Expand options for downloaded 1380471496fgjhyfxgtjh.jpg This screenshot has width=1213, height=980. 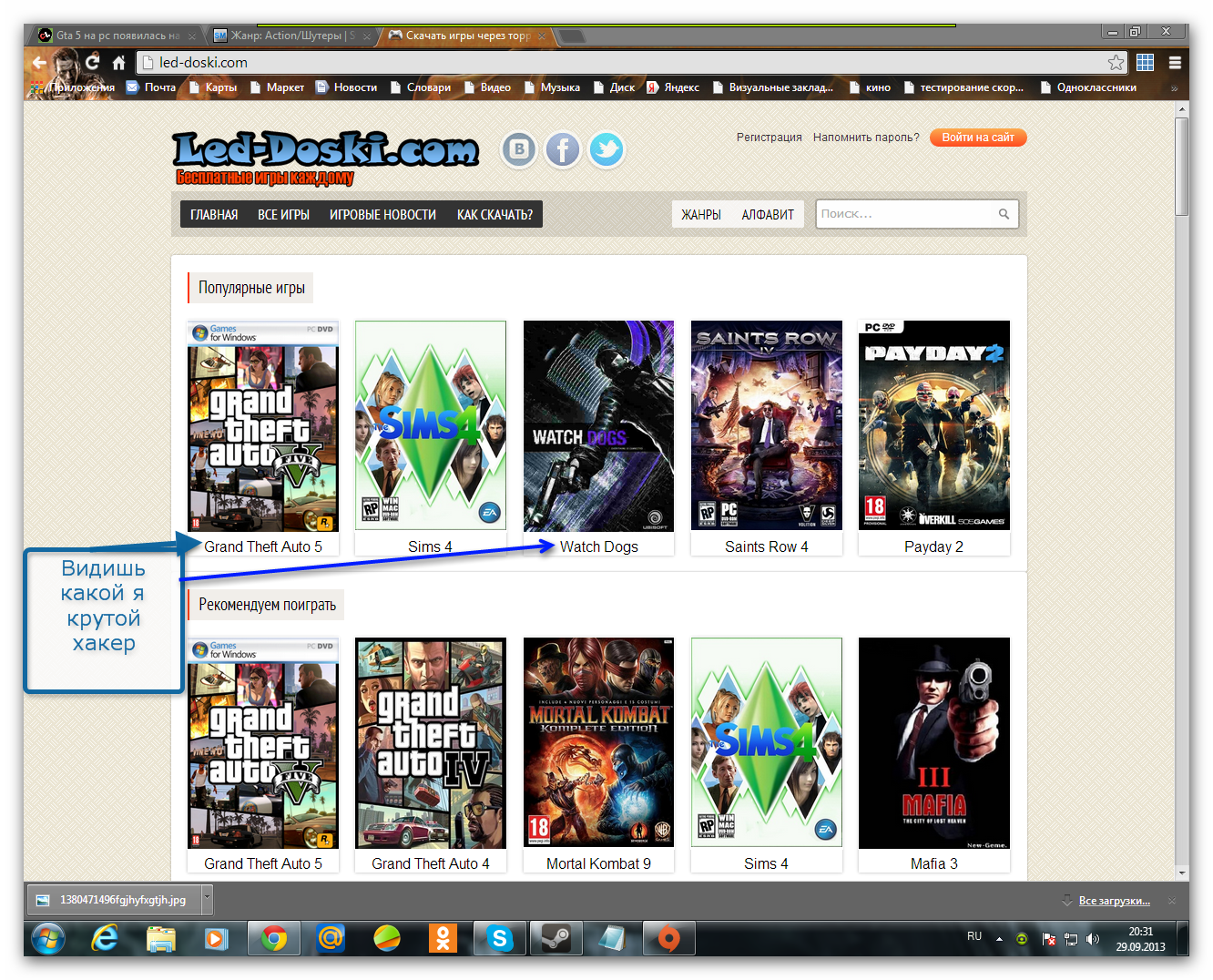tap(207, 899)
